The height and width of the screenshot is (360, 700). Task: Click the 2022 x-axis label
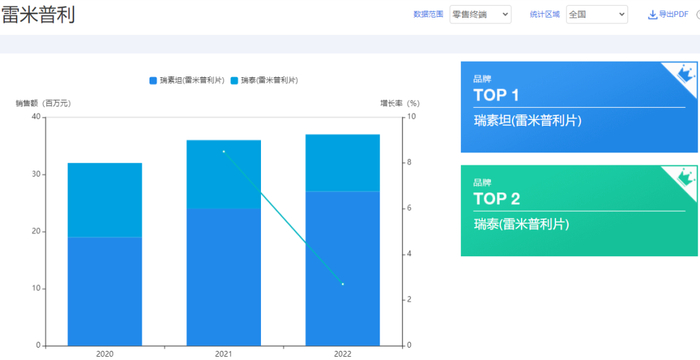click(342, 354)
